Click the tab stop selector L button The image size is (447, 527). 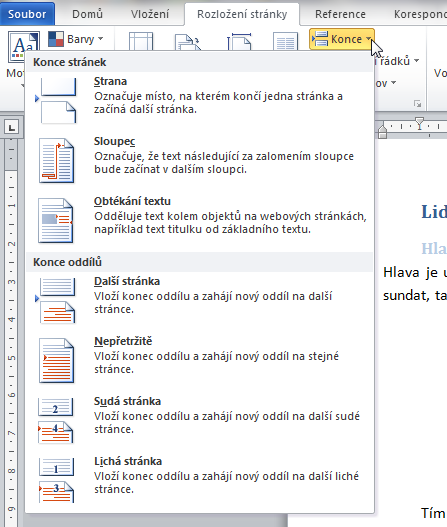[x=12, y=127]
